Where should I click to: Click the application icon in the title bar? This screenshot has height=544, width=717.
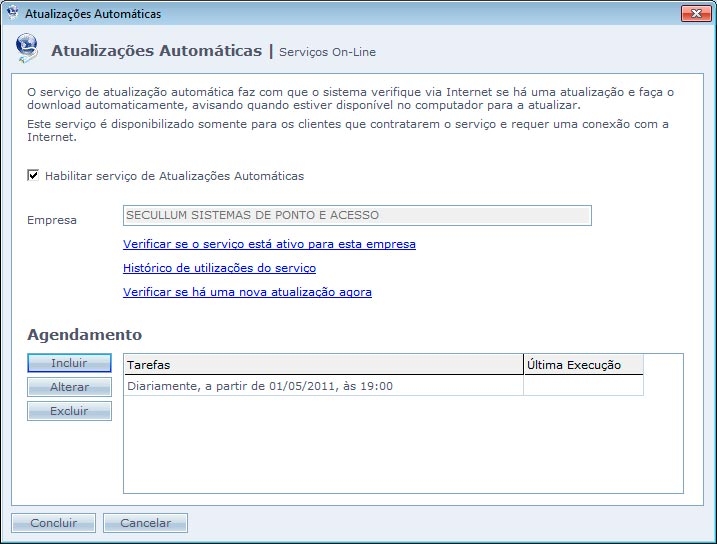[x=12, y=14]
